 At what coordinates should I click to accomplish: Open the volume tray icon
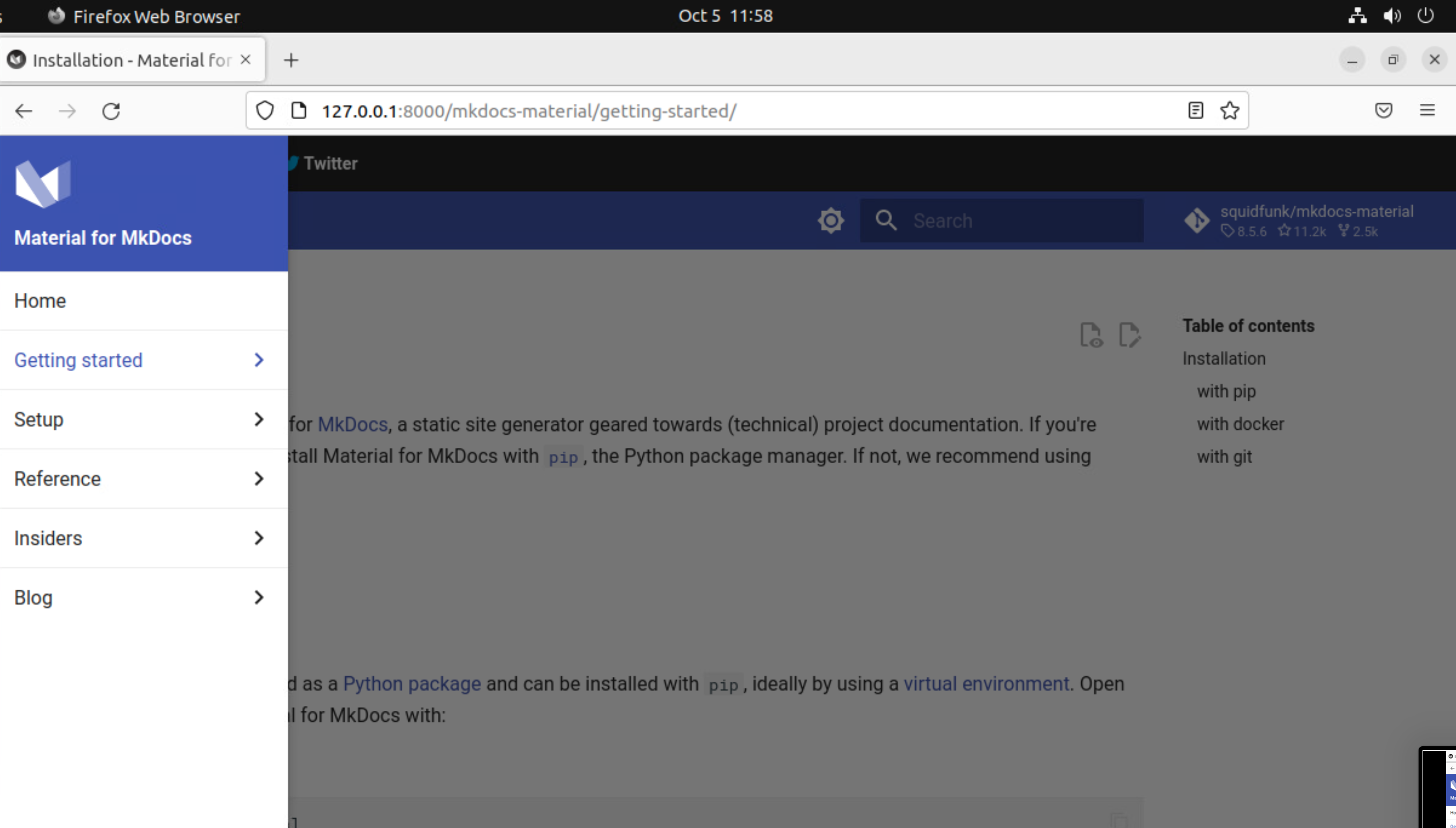(x=1391, y=15)
